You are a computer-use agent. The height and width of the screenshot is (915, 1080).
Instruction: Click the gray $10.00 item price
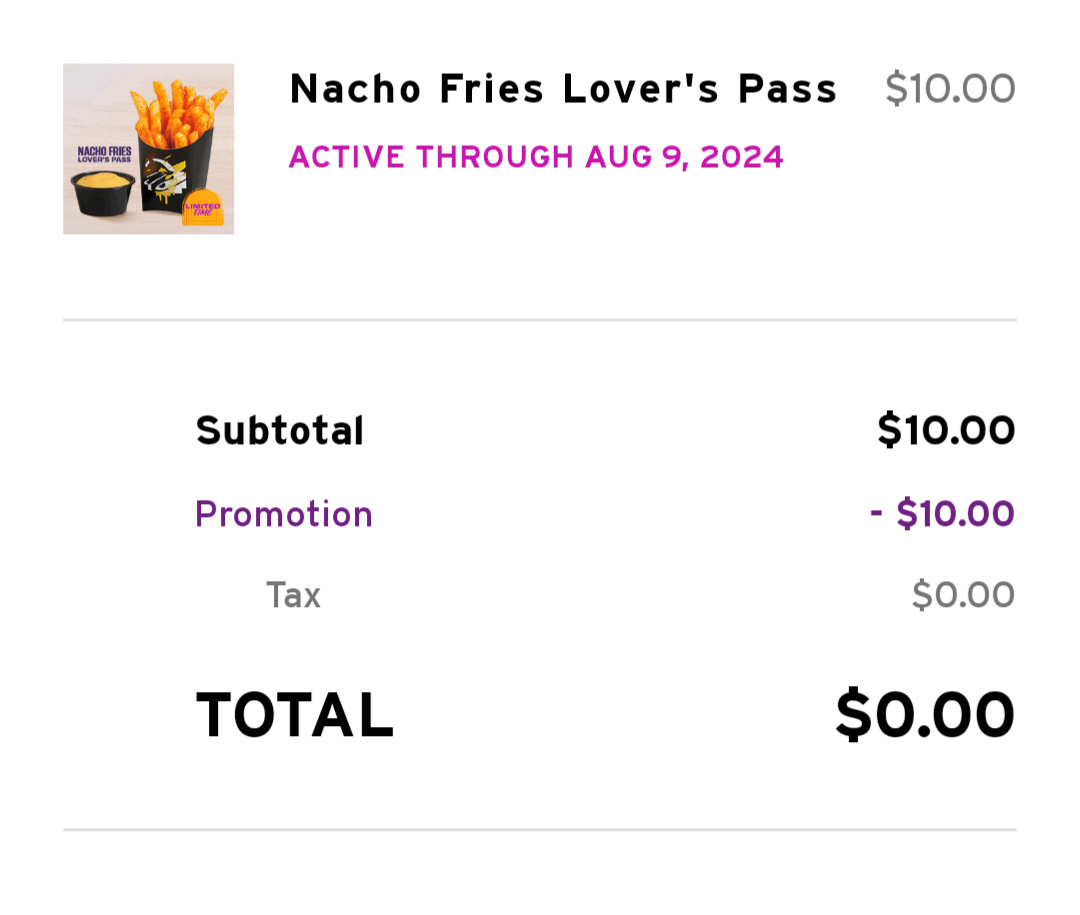[949, 89]
